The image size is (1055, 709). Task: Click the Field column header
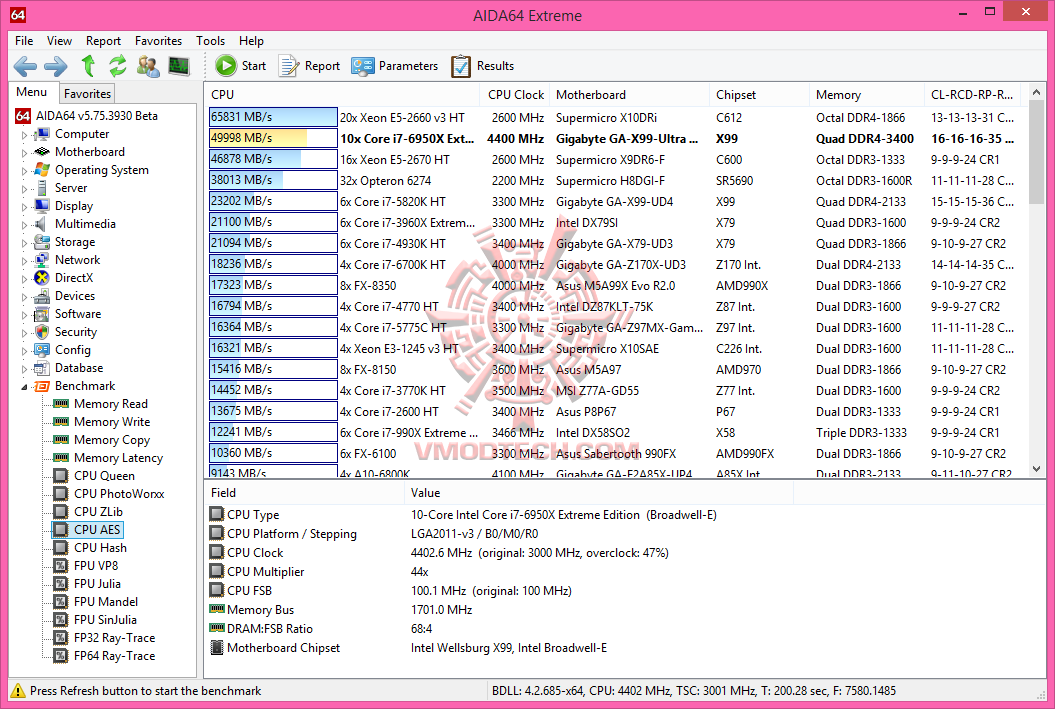[304, 493]
